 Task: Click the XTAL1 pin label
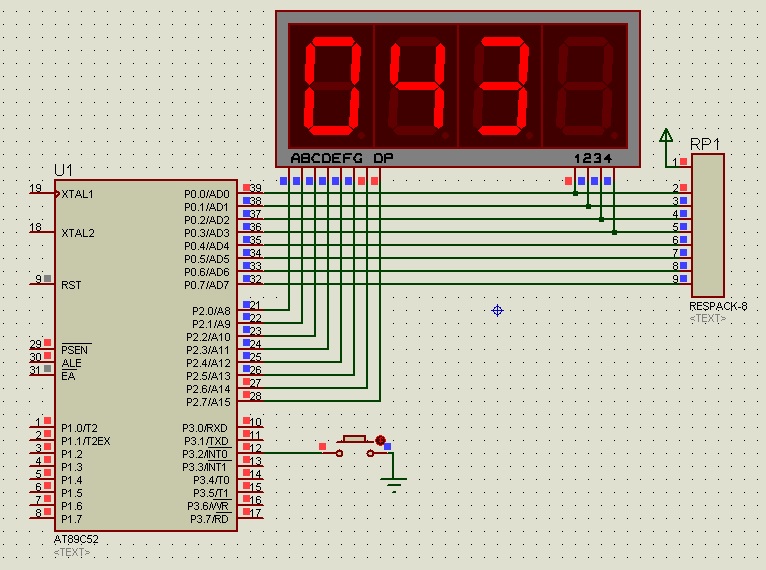(77, 194)
